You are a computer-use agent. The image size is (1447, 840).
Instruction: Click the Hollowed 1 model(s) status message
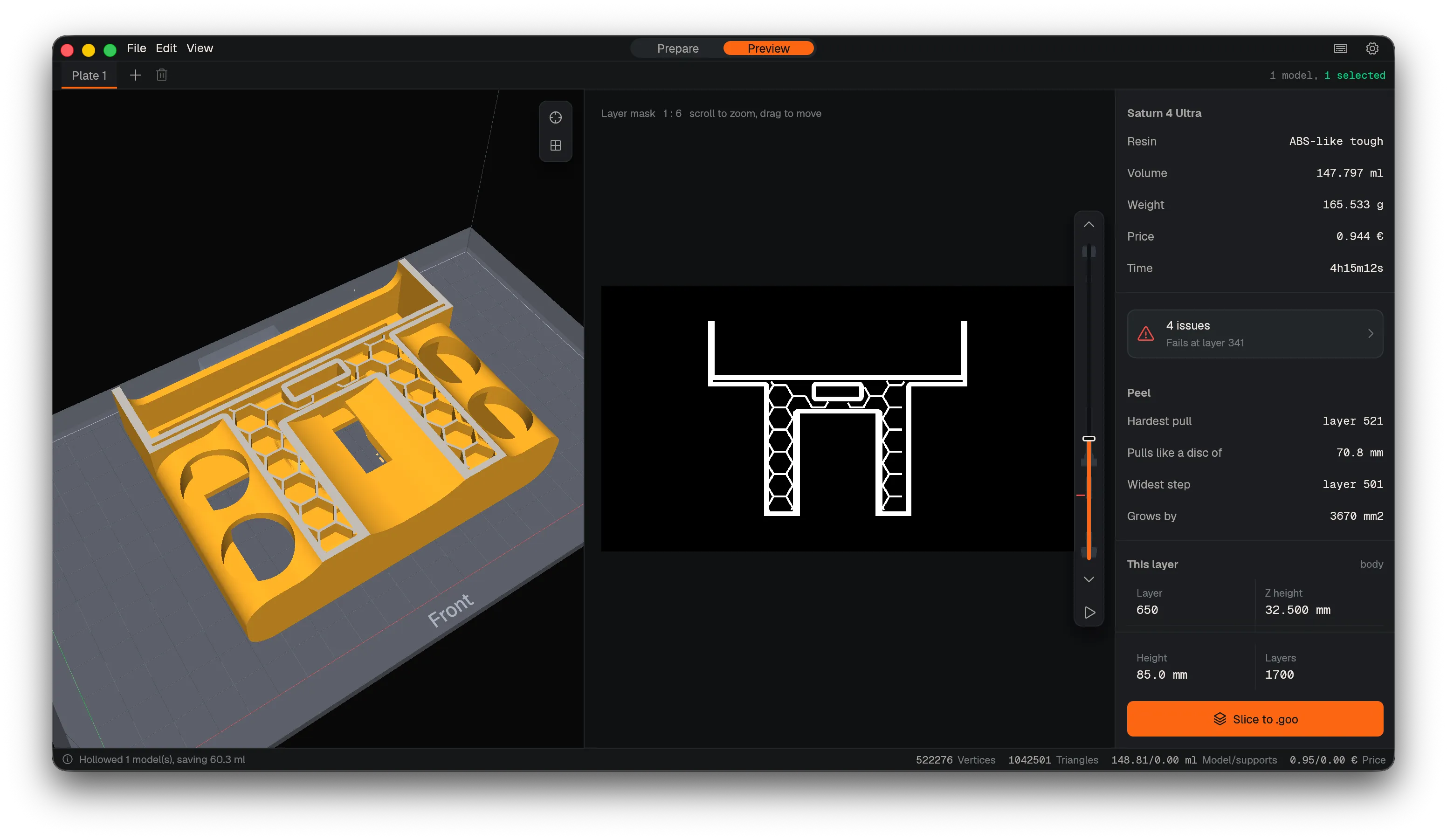point(162,759)
